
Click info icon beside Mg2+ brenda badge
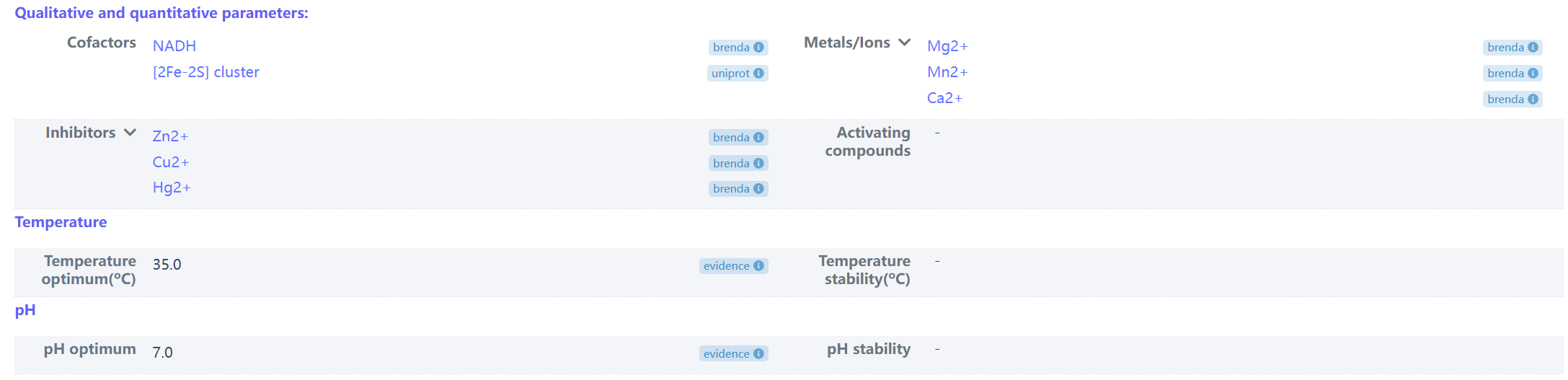(x=1533, y=48)
